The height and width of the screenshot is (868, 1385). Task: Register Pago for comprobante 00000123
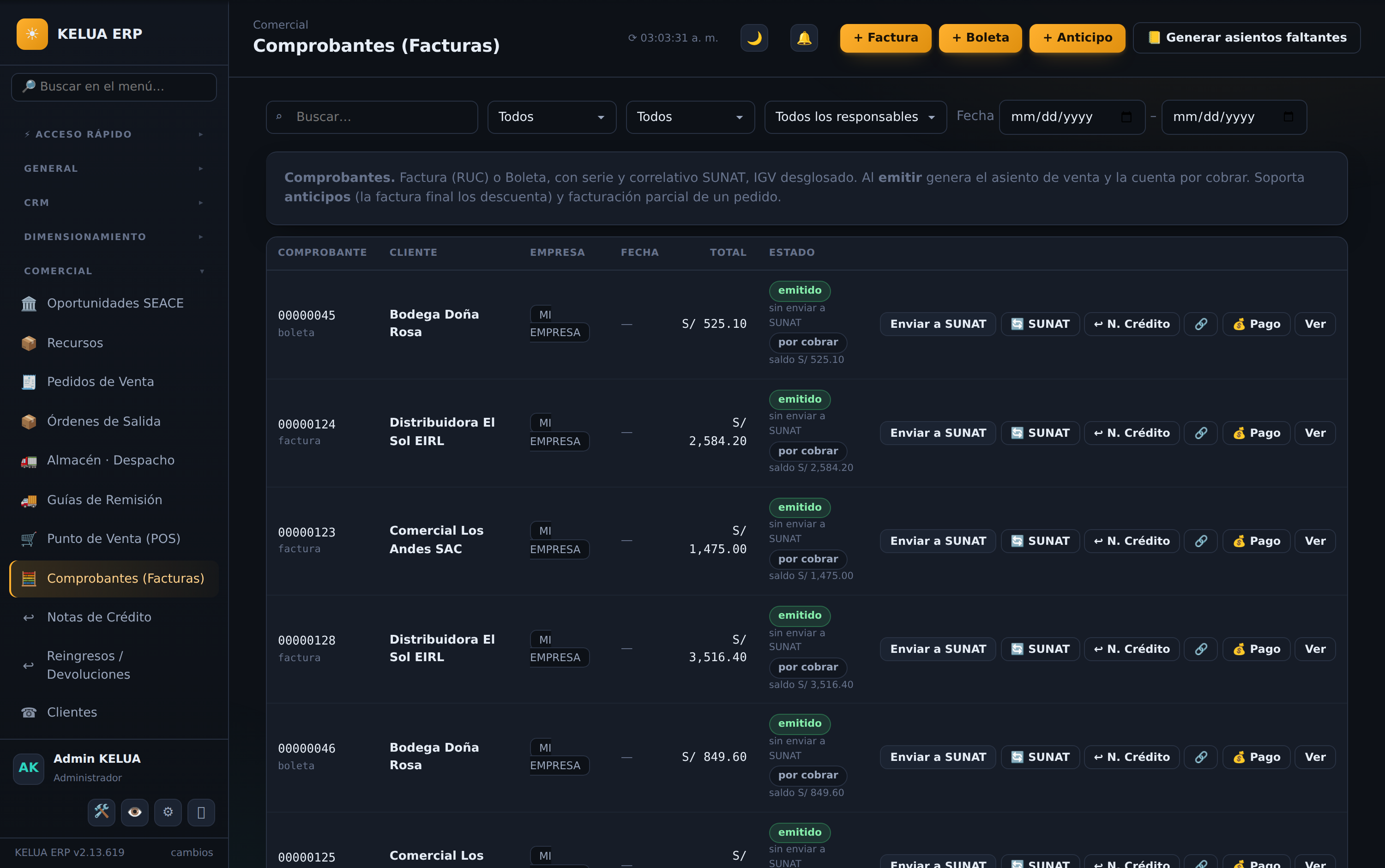tap(1257, 541)
